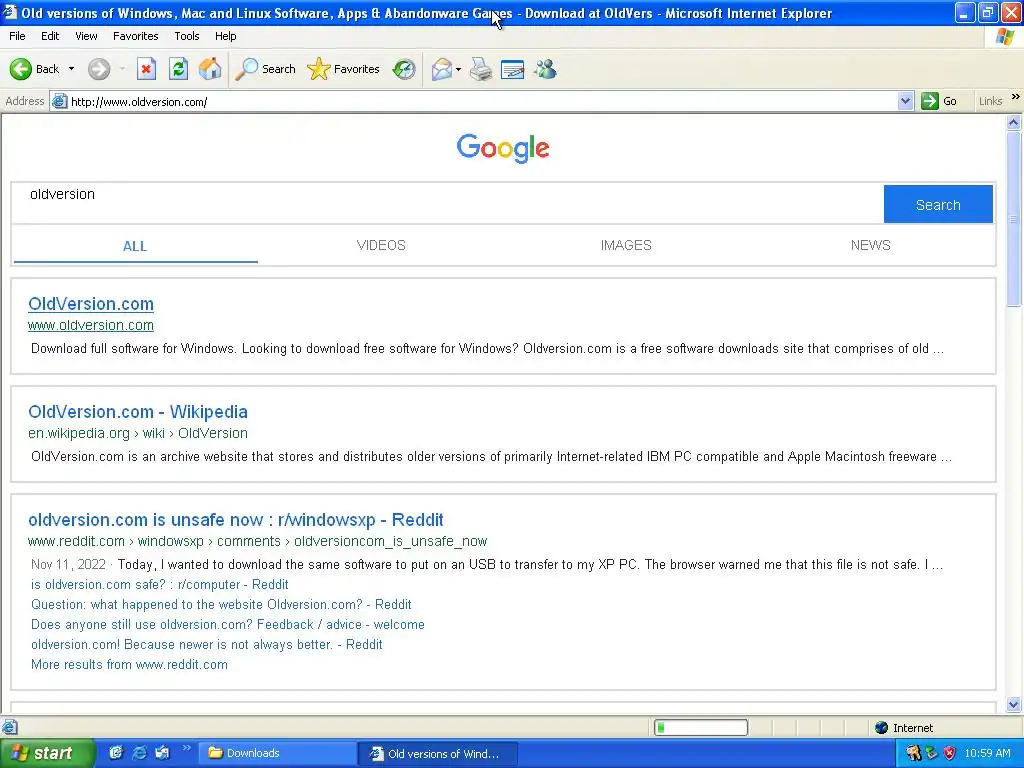This screenshot has width=1024, height=768.
Task: Expand the Links toolbar chevron
Action: 1016,97
